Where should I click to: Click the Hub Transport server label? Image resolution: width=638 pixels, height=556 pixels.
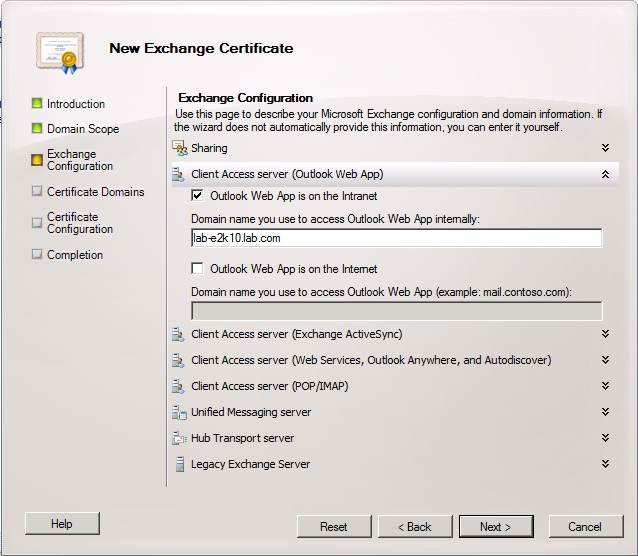[x=243, y=438]
